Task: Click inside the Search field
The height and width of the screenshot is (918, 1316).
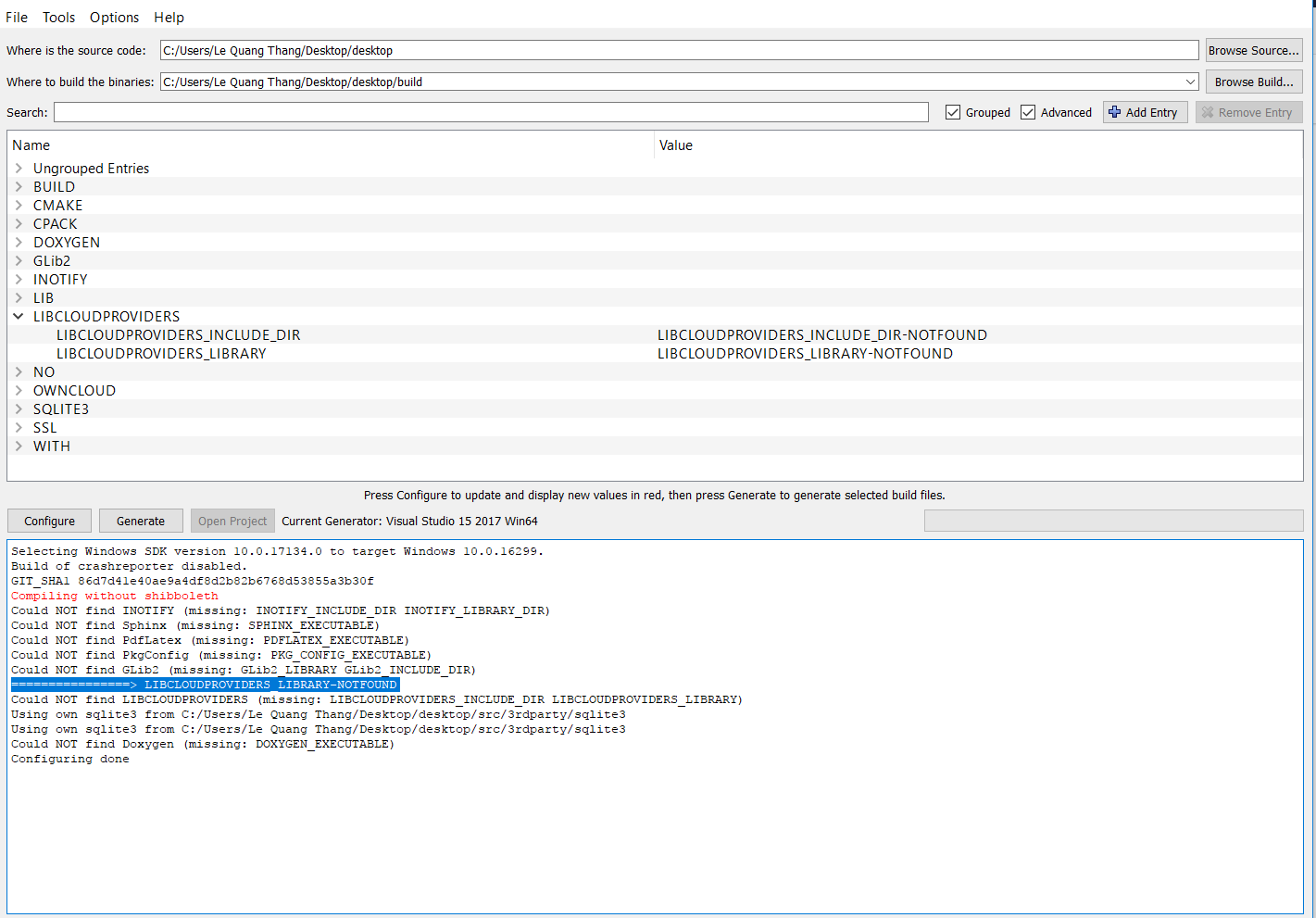Action: 491,111
